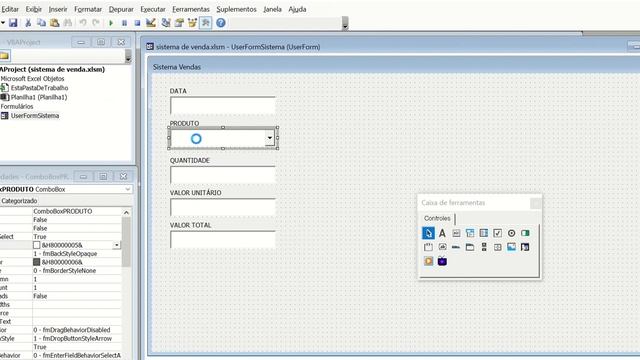This screenshot has height=360, width=640.
Task: Click the Formulários folder node
Action: 17,107
